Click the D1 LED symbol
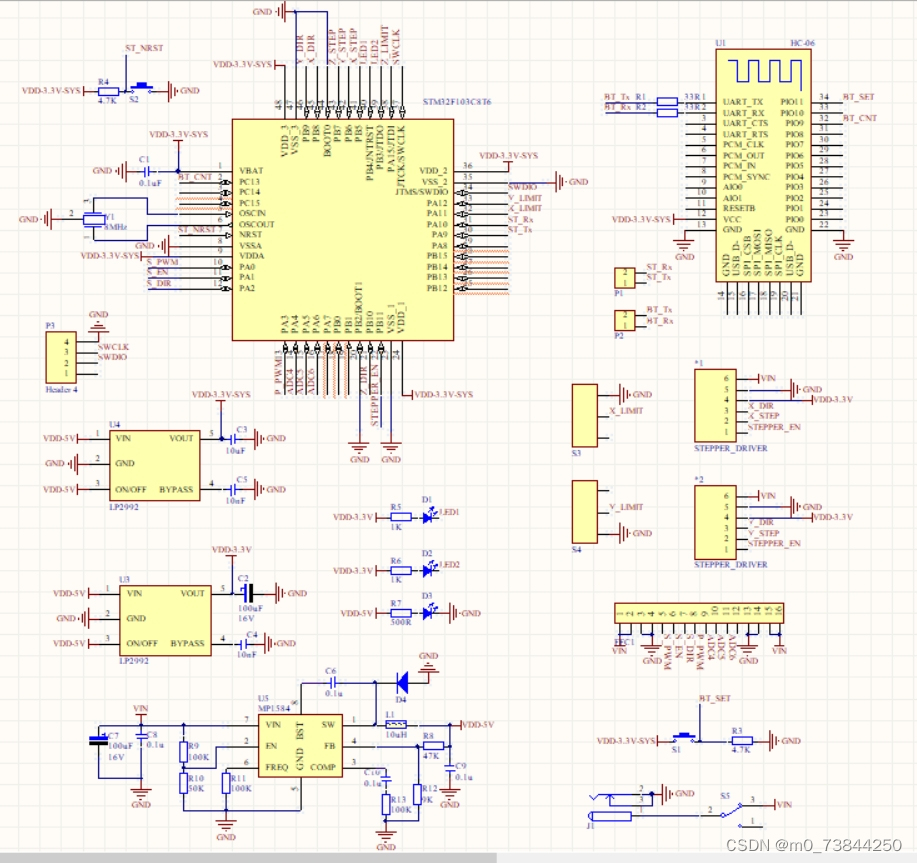Viewport: 917px width, 863px height. coord(430,516)
